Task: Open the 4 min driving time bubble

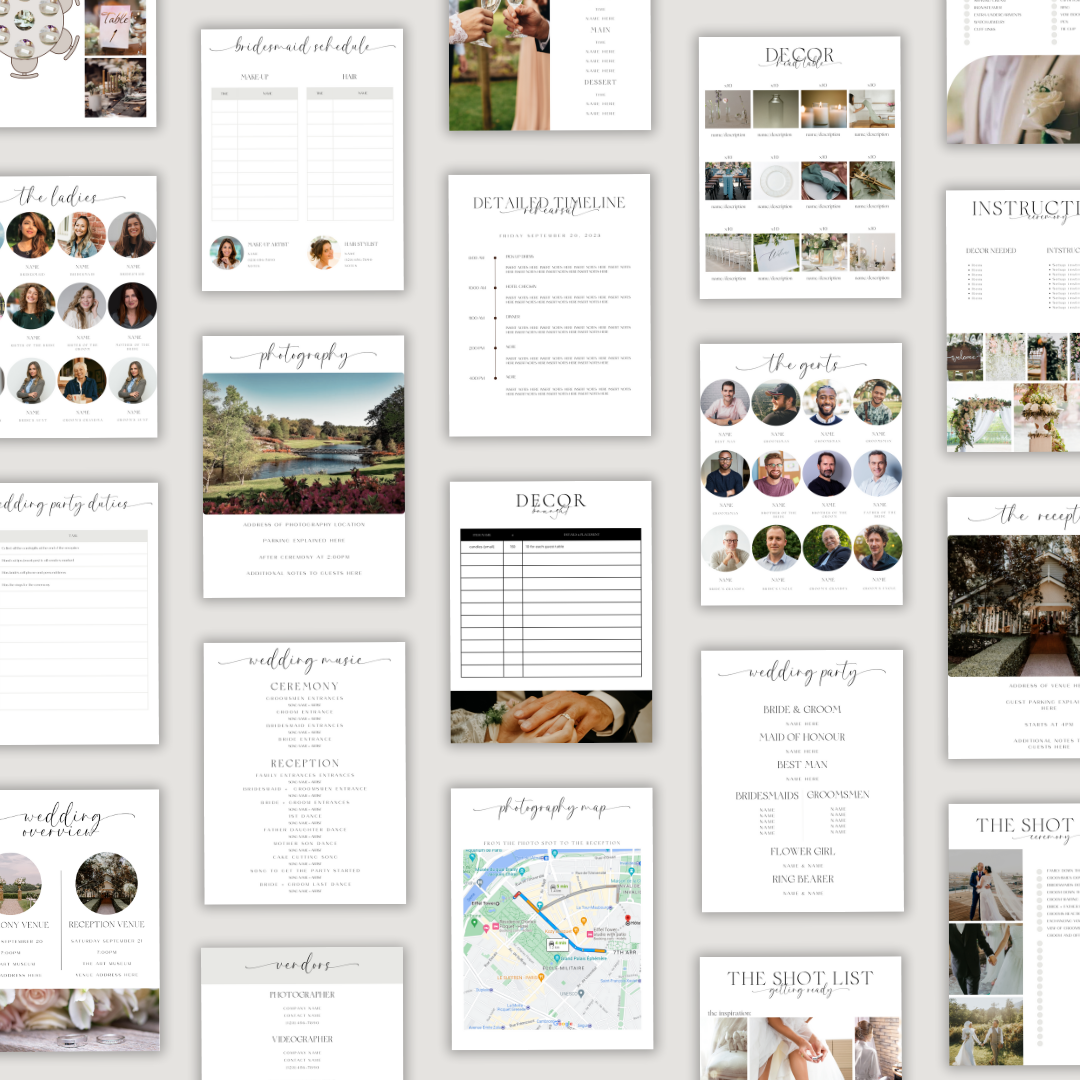Action: [557, 943]
